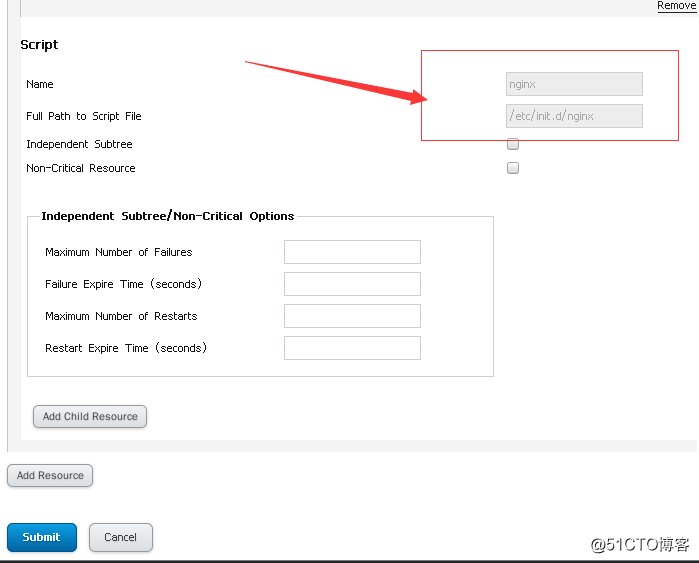Click the Restart Expire Time input
The image size is (699, 563).
pyautogui.click(x=352, y=348)
